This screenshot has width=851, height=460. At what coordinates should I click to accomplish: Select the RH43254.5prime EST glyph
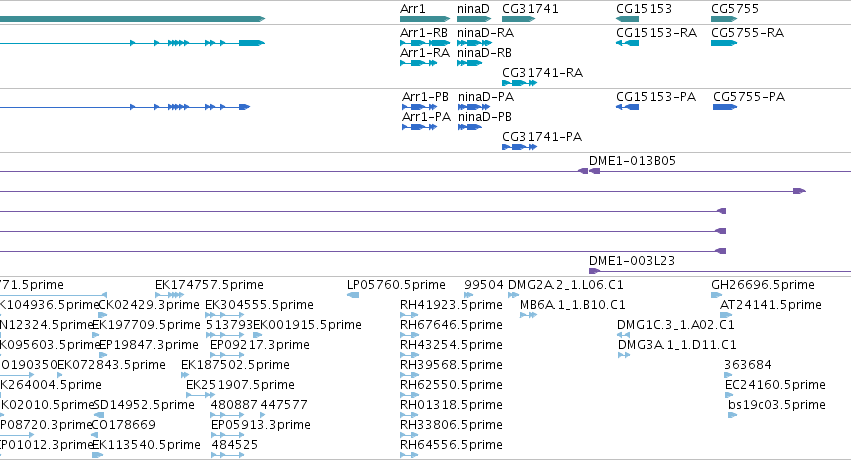409,355
